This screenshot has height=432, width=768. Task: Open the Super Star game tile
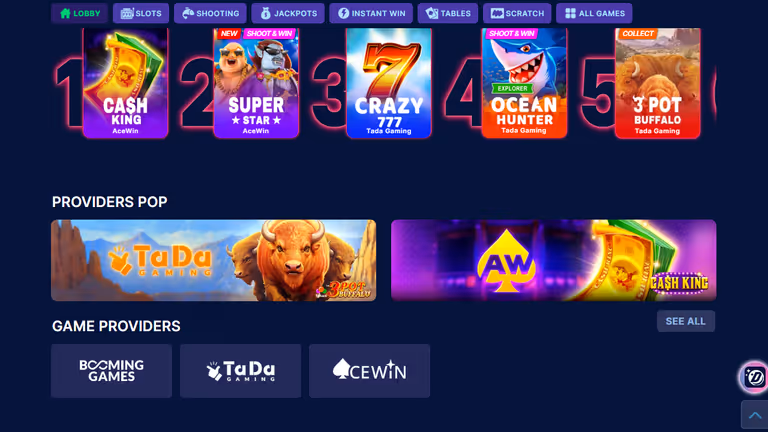[256, 83]
